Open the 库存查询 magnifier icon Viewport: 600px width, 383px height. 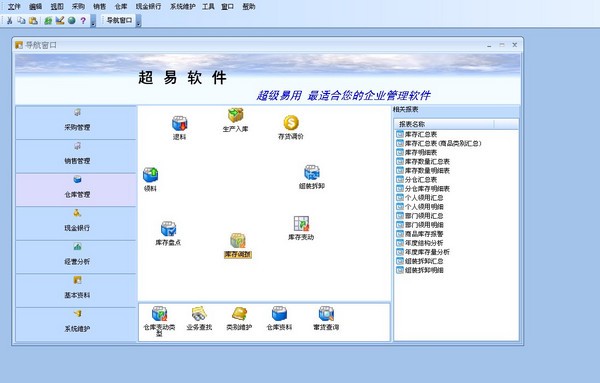[x=326, y=314]
